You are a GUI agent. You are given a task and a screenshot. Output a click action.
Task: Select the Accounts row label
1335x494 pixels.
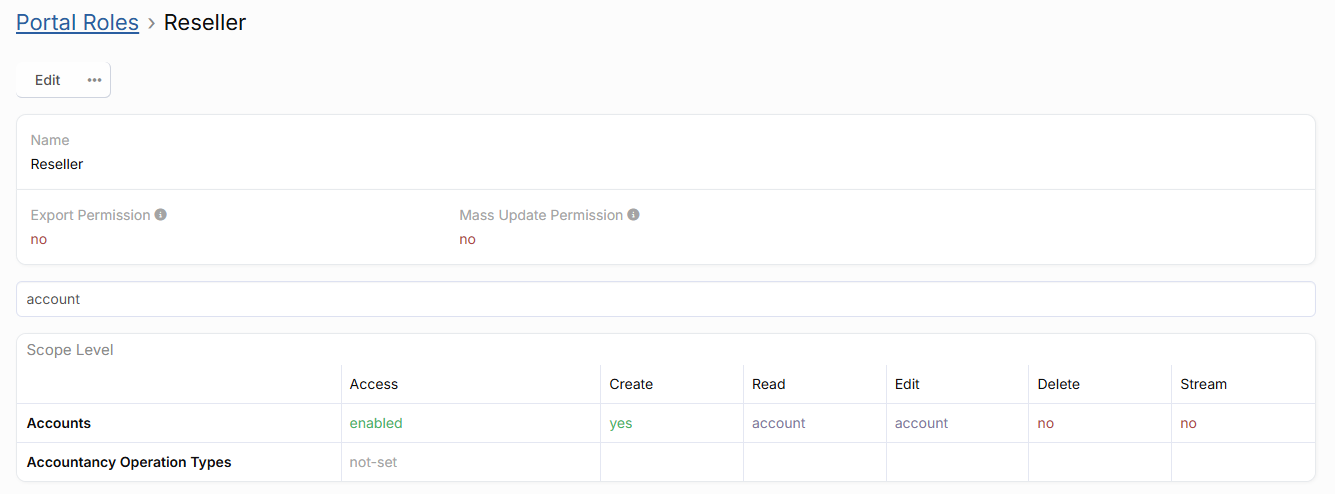click(x=59, y=423)
